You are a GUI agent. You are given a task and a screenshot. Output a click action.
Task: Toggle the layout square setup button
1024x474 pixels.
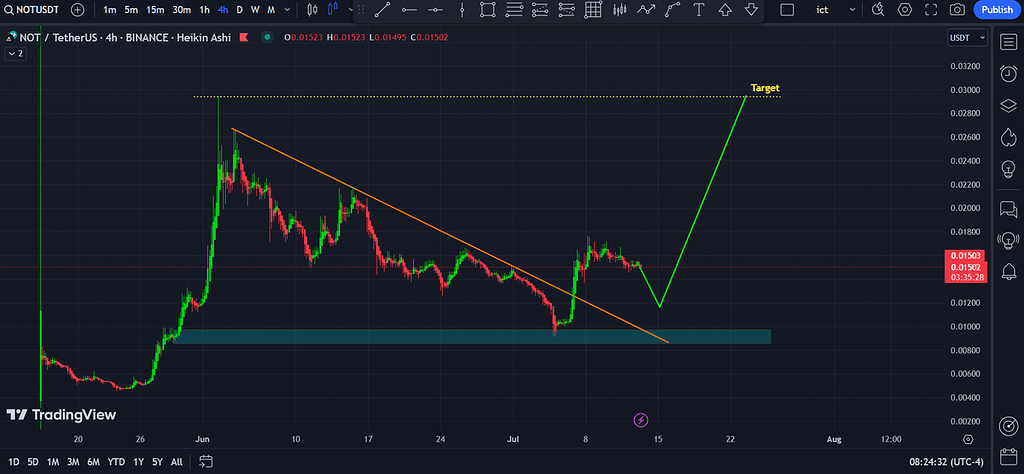pos(786,9)
